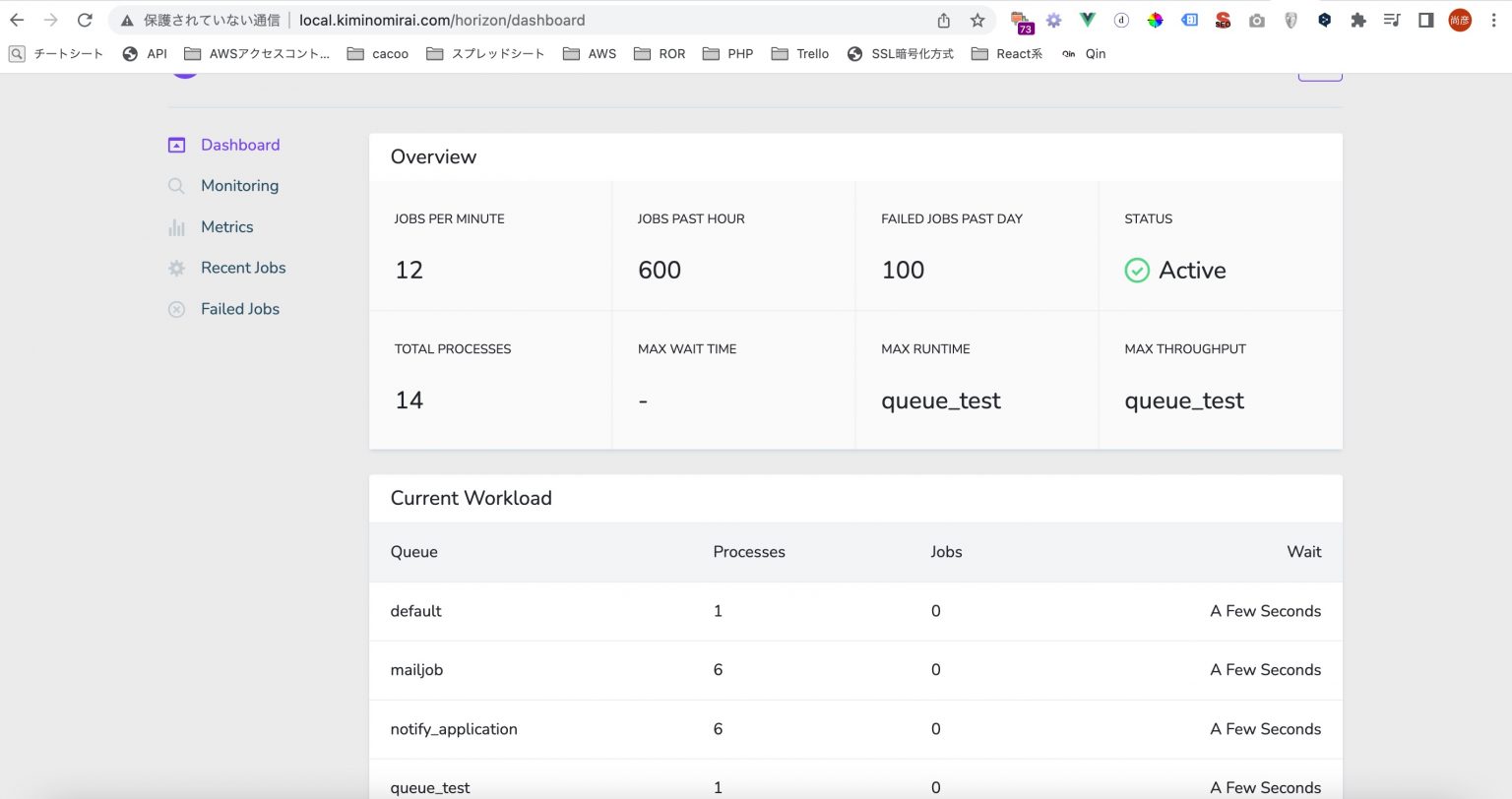1512x799 pixels.
Task: Reload the page with refresh button
Action: 85,20
